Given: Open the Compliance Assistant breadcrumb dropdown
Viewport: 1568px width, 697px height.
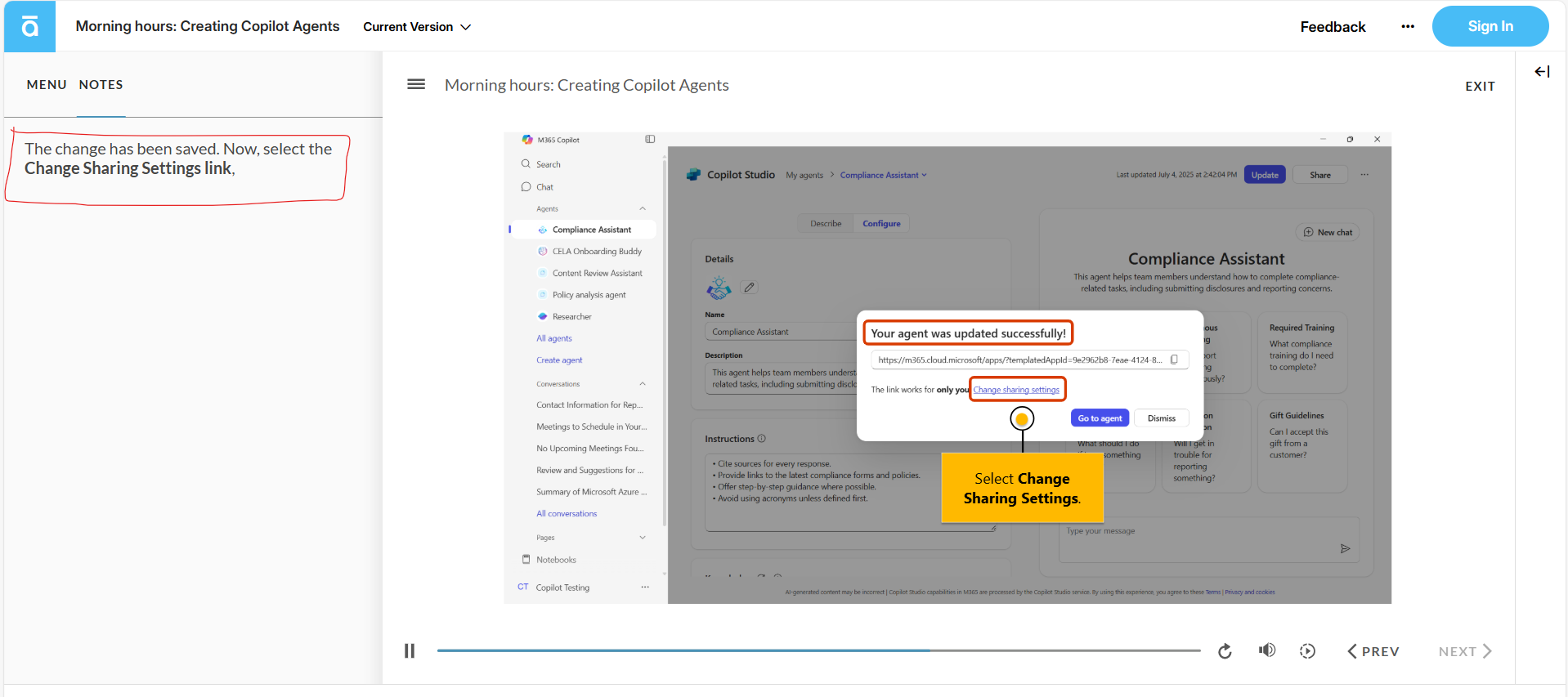Looking at the screenshot, I should point(884,175).
